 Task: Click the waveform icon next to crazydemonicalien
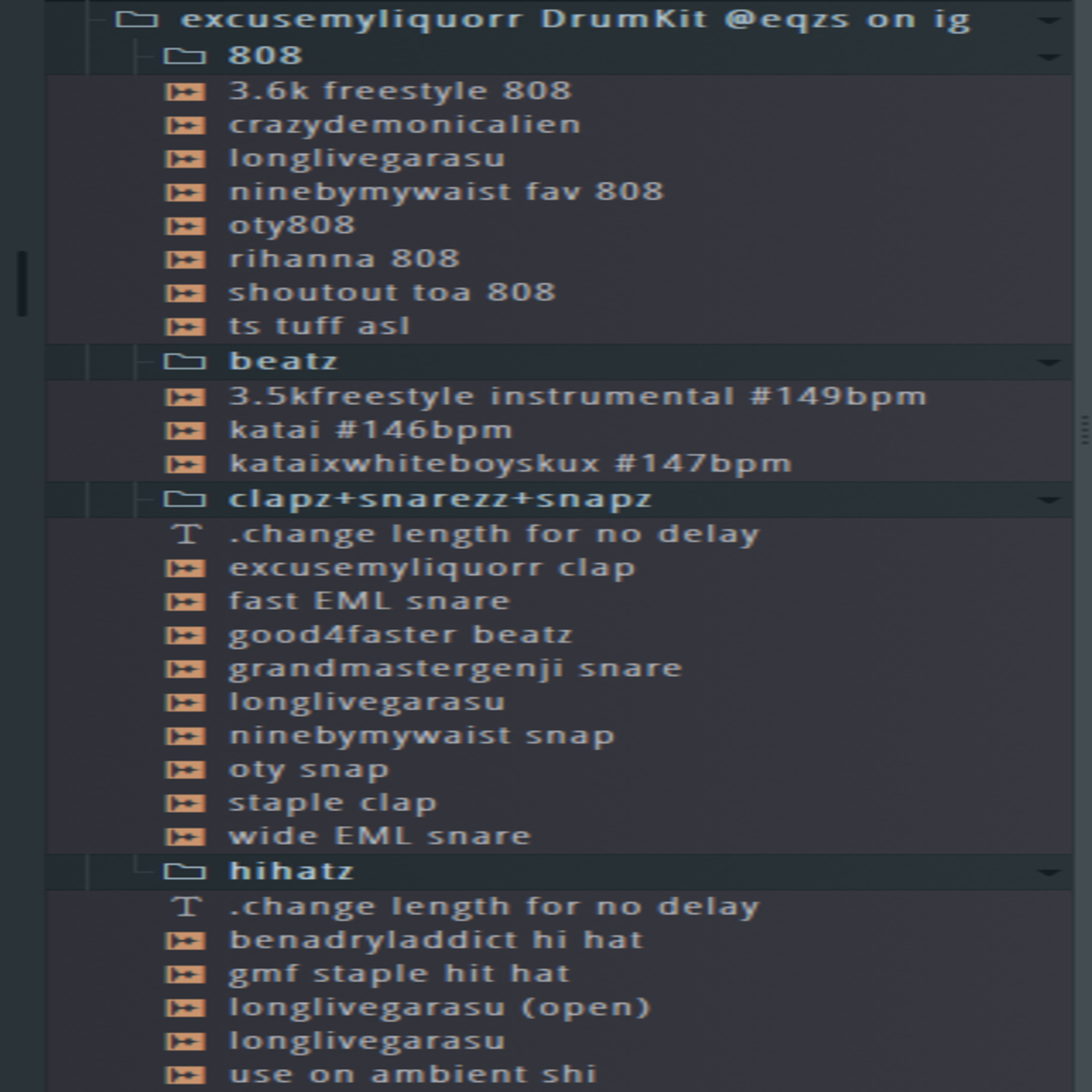(185, 126)
